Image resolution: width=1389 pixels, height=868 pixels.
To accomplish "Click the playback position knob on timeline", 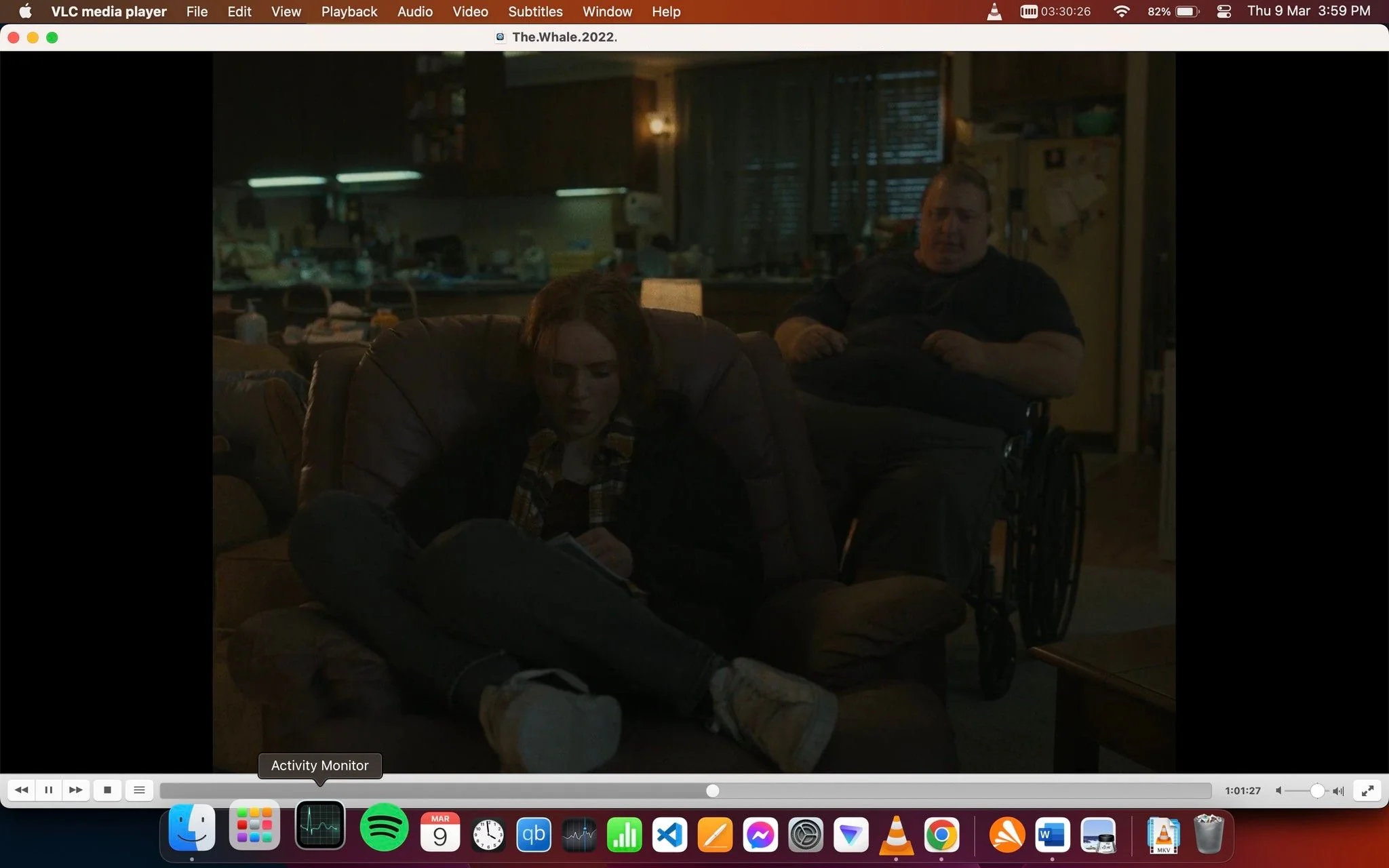I will click(x=712, y=791).
